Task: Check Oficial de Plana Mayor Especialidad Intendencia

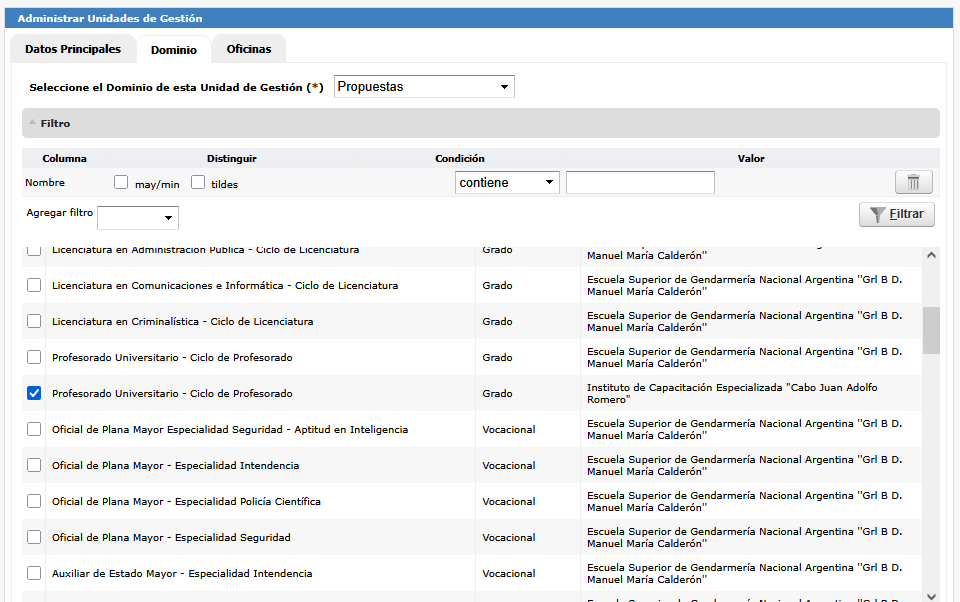Action: pyautogui.click(x=34, y=465)
